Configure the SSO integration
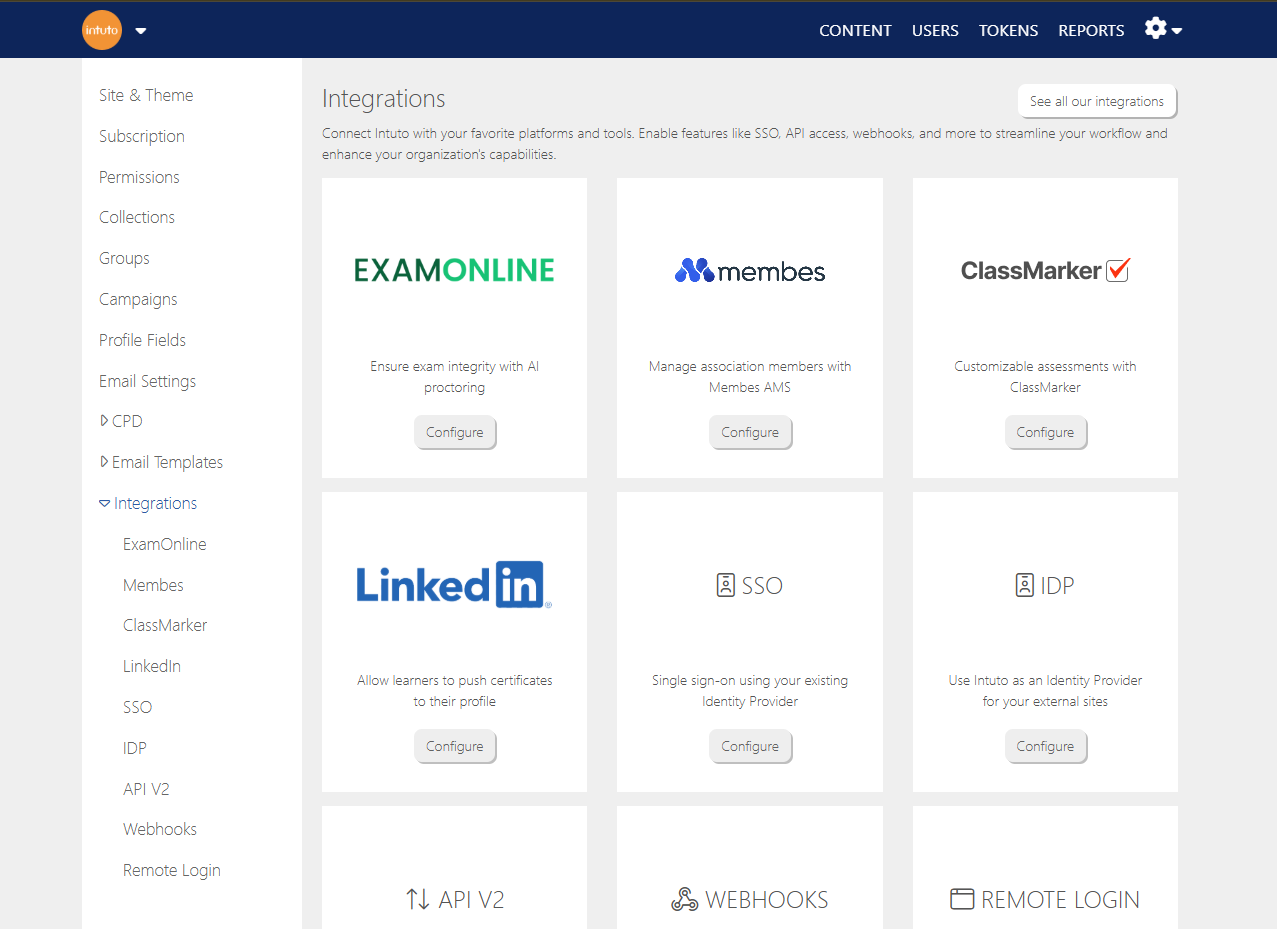 750,746
